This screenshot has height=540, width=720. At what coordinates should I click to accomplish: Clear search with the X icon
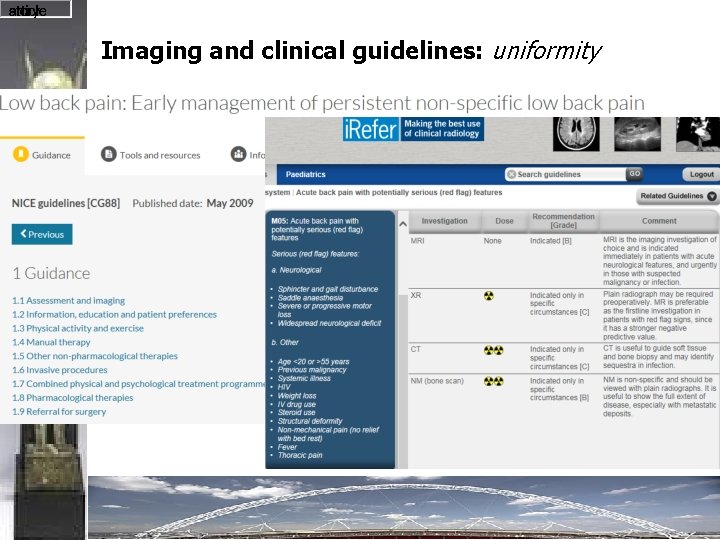tap(511, 174)
